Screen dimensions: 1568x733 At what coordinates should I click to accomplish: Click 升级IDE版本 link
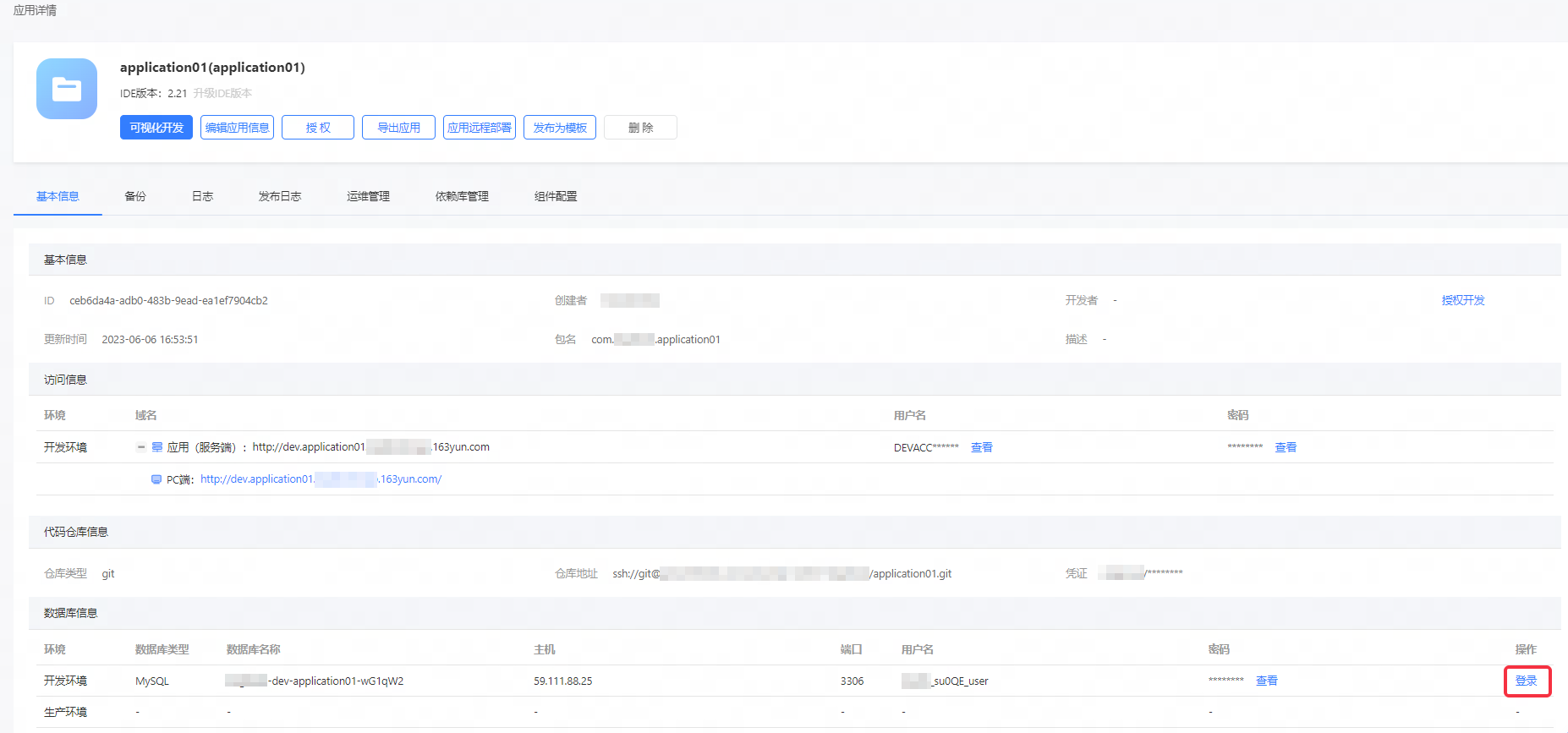pos(222,93)
